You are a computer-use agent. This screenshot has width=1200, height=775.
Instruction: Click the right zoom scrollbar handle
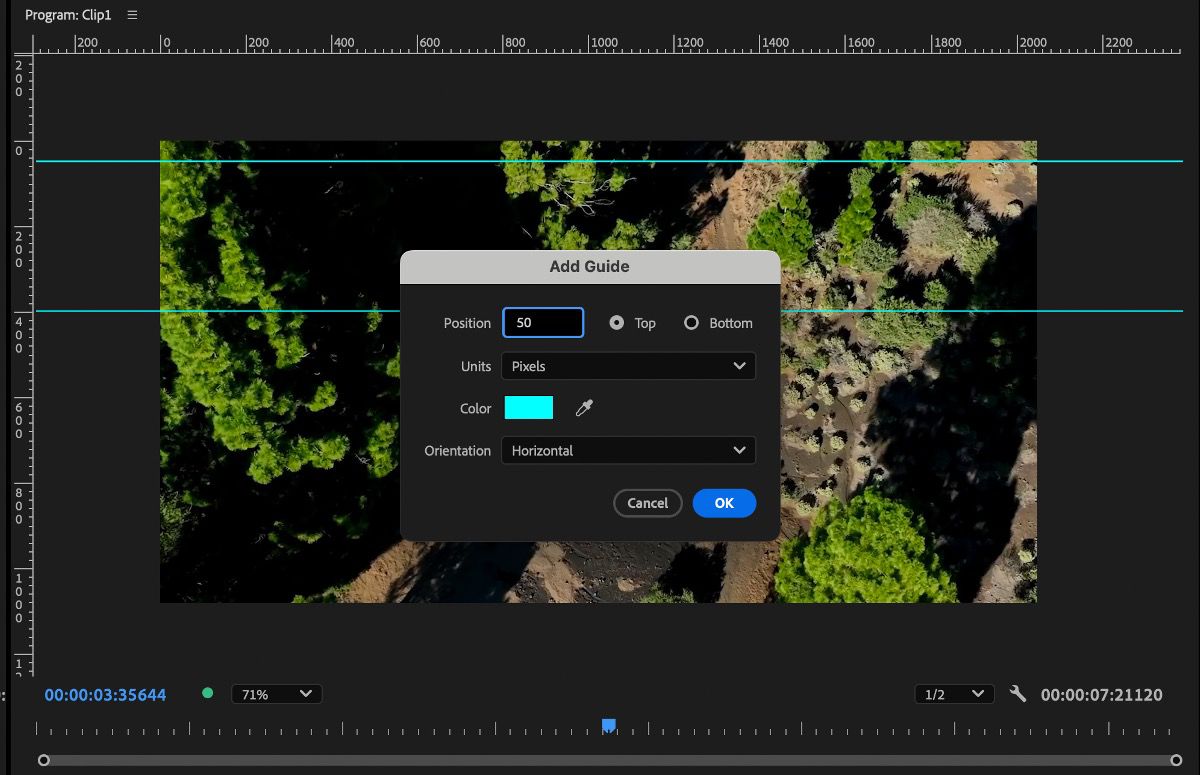click(x=1177, y=760)
